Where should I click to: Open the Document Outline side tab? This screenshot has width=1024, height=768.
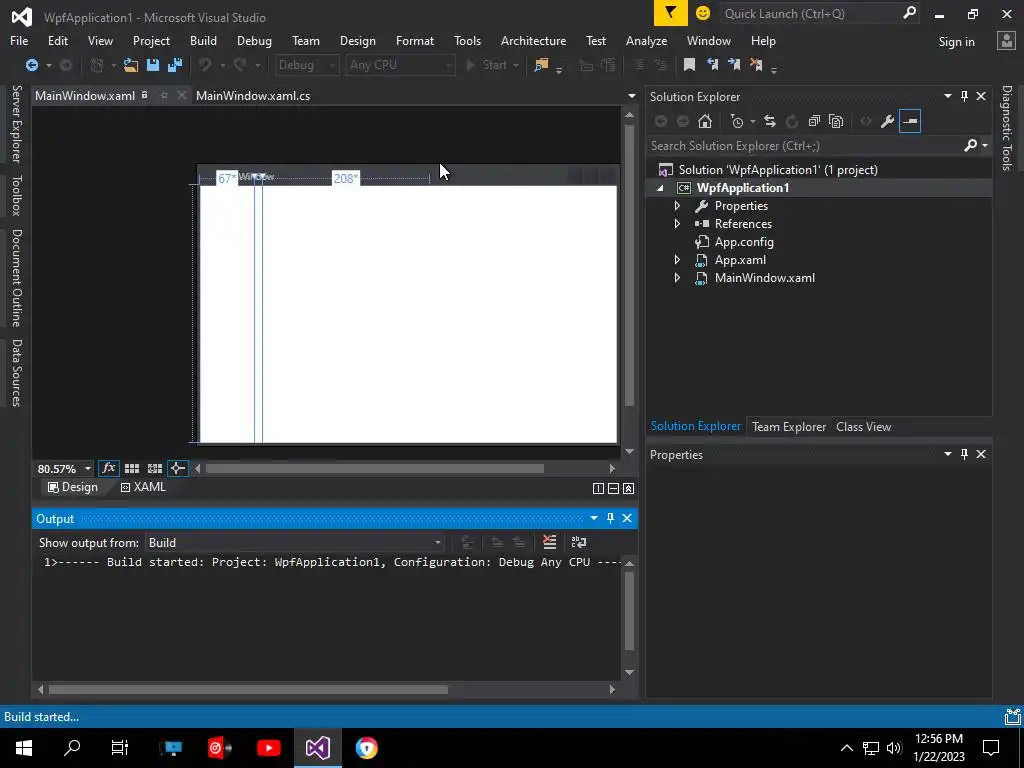click(16, 278)
